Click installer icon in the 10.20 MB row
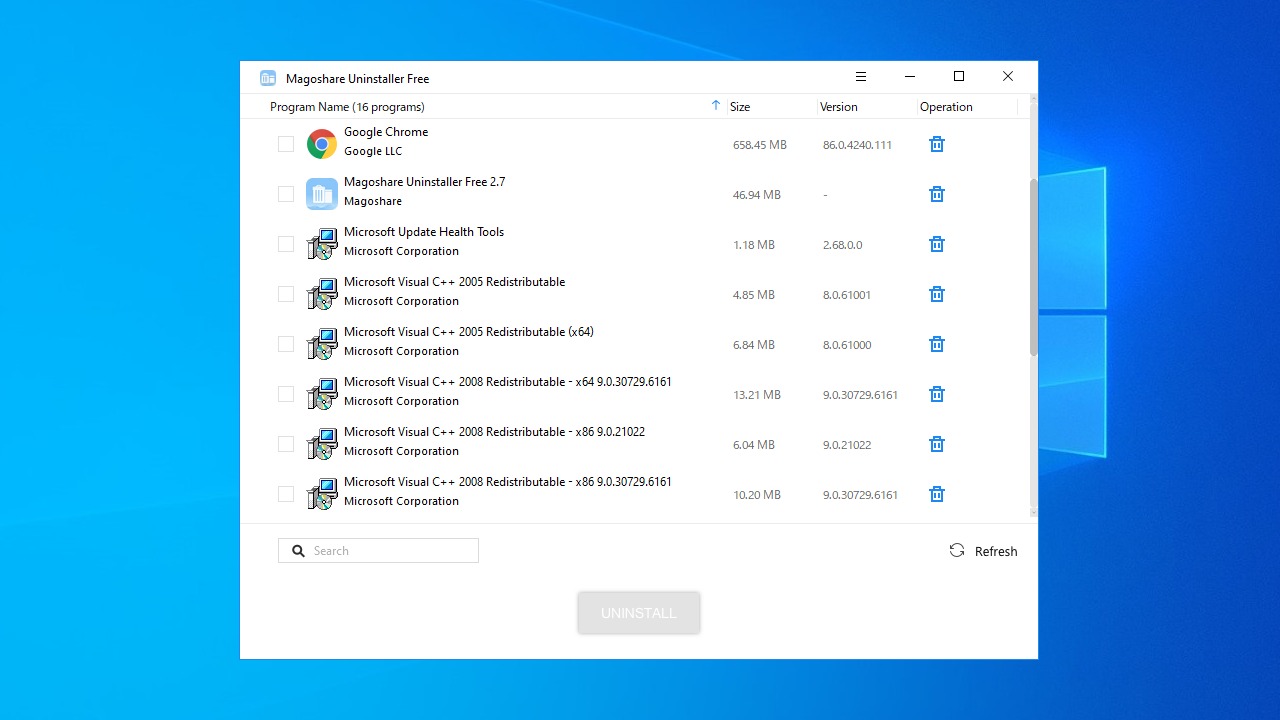 coord(322,494)
